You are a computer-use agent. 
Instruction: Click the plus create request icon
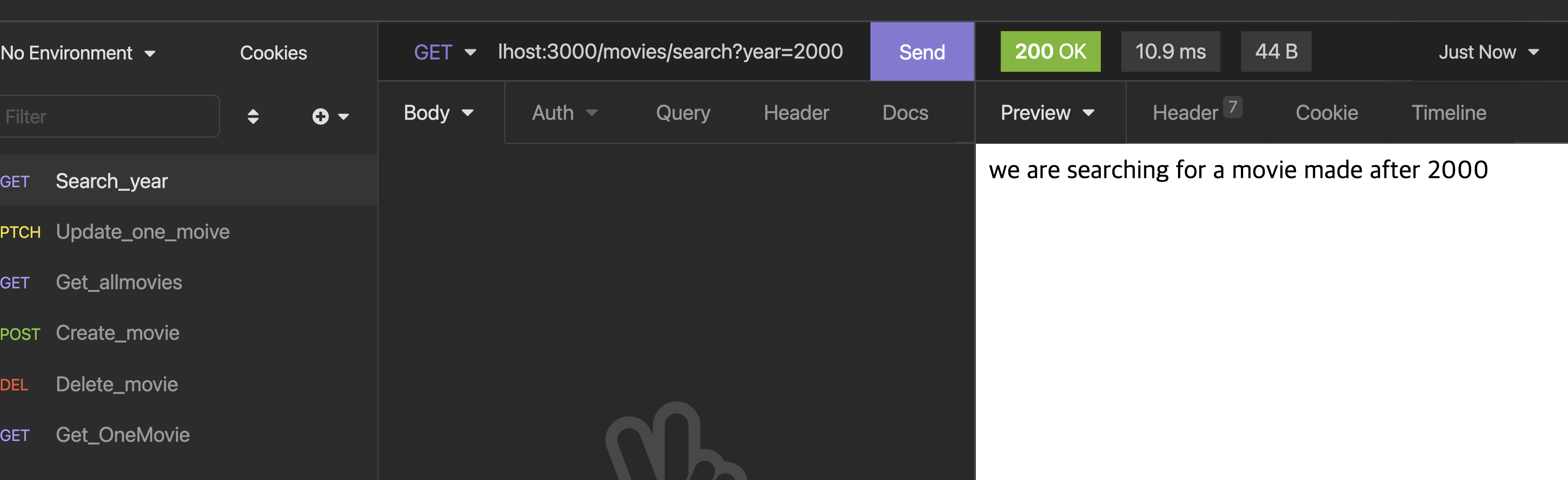tap(321, 116)
